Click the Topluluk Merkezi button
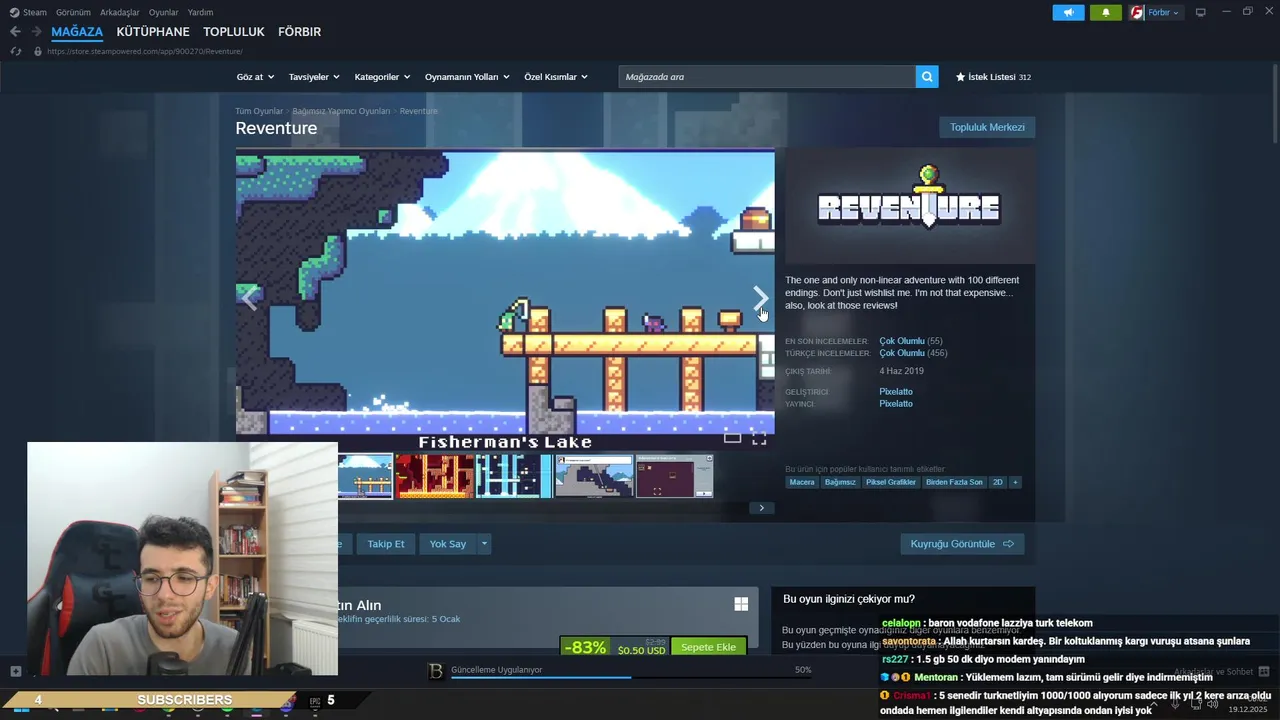Viewport: 1280px width, 720px height. click(987, 127)
